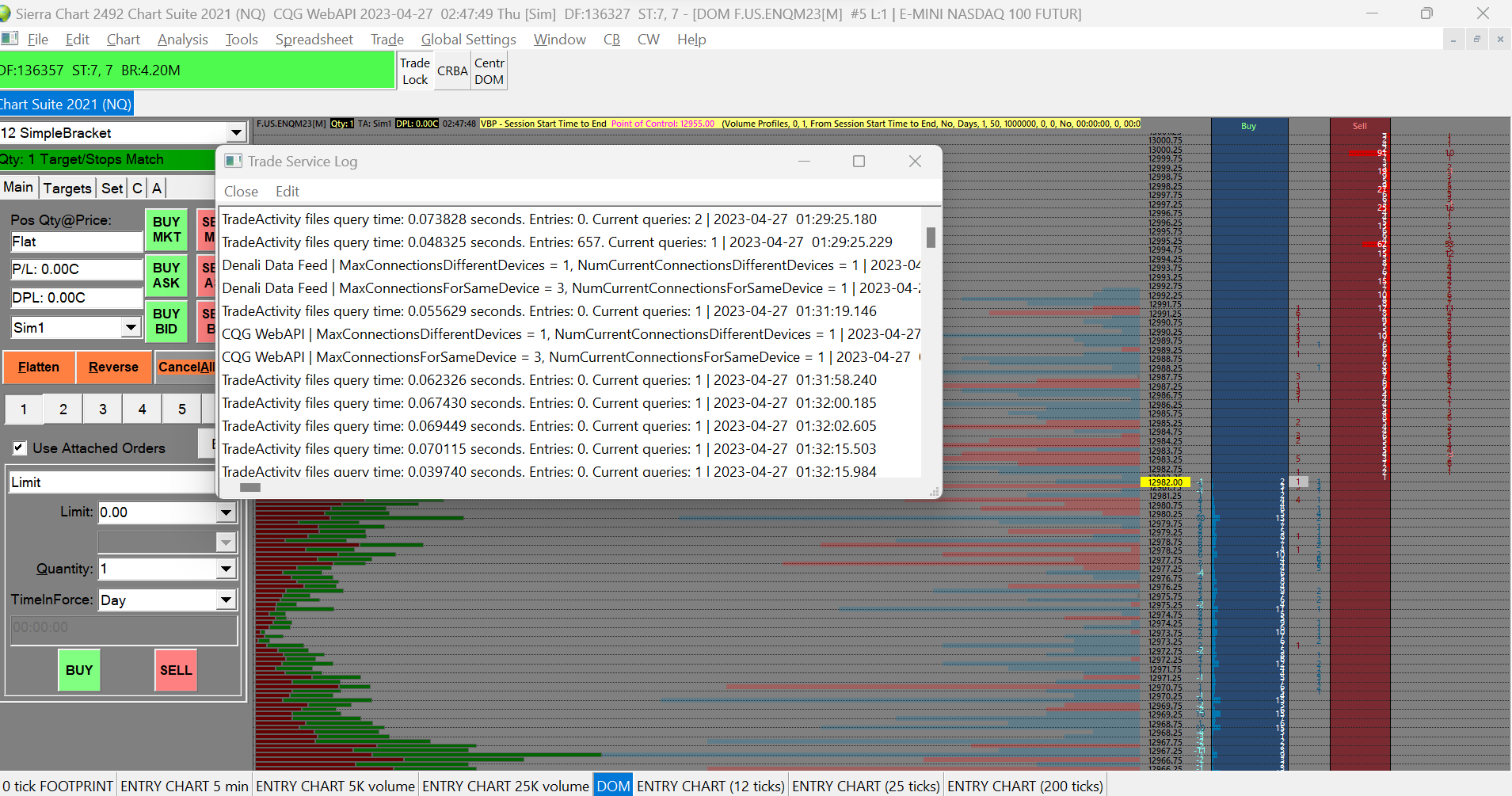Open the CB menu
This screenshot has height=796, width=1512.
click(x=611, y=40)
